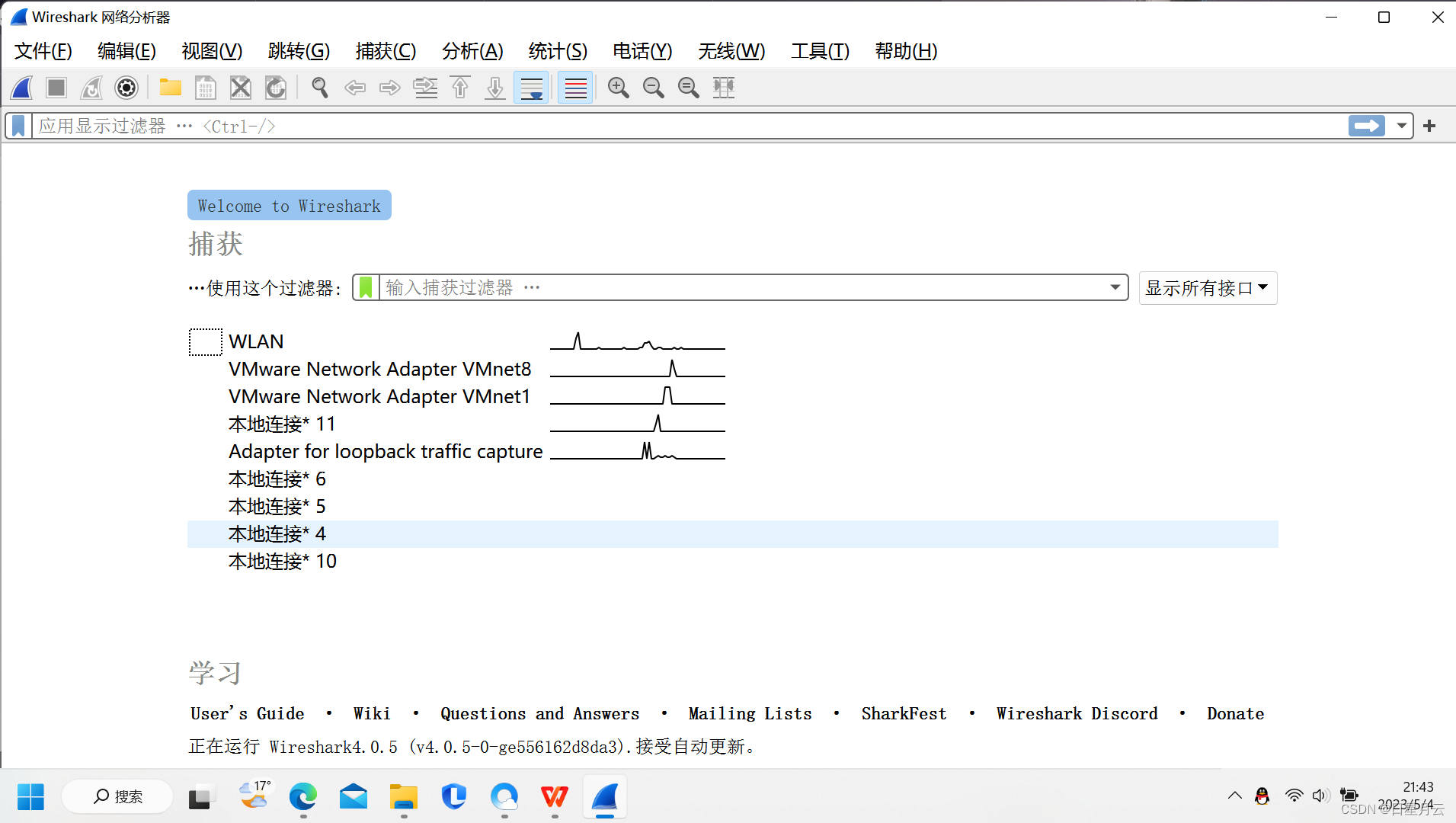Open a capture file folder icon
Screen dimensions: 1456x823
pyautogui.click(x=170, y=88)
